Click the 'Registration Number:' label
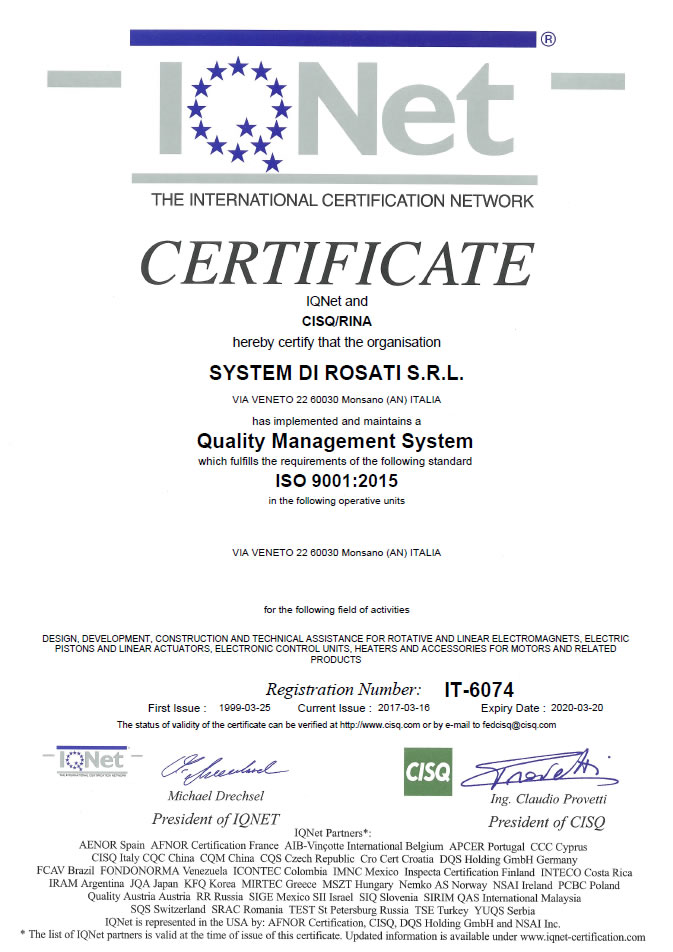 tap(343, 690)
